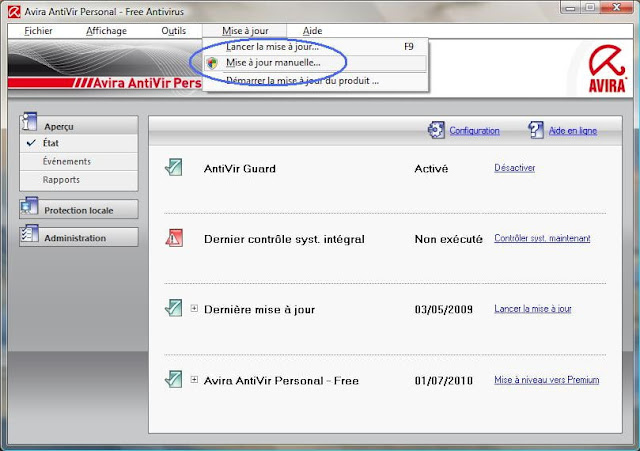
Task: Click the Non exécuté status text
Action: pos(449,239)
